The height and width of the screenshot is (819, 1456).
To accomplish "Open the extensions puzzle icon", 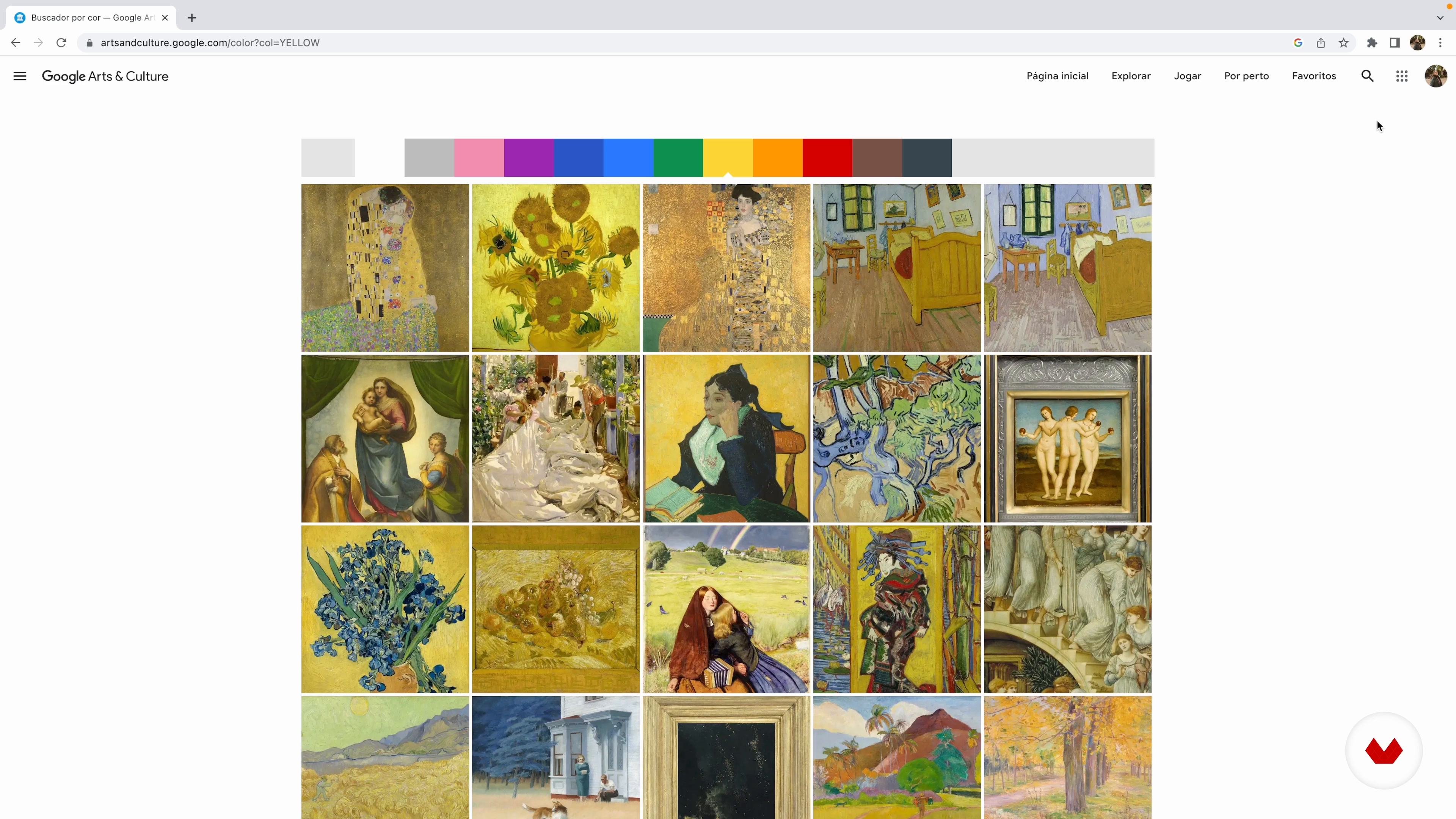I will (1372, 43).
